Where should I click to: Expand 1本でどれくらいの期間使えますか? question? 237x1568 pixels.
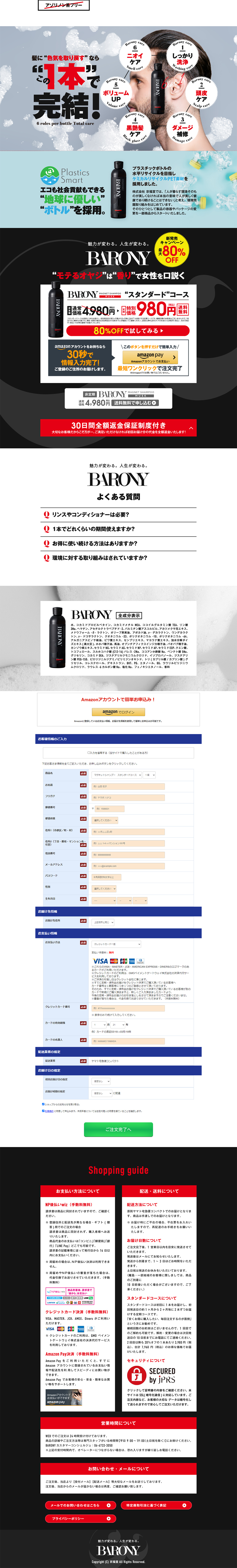[118, 529]
